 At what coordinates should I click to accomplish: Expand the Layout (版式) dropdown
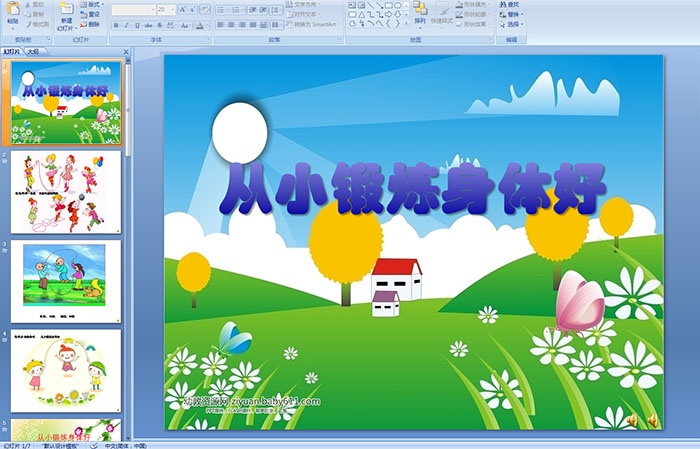click(92, 4)
